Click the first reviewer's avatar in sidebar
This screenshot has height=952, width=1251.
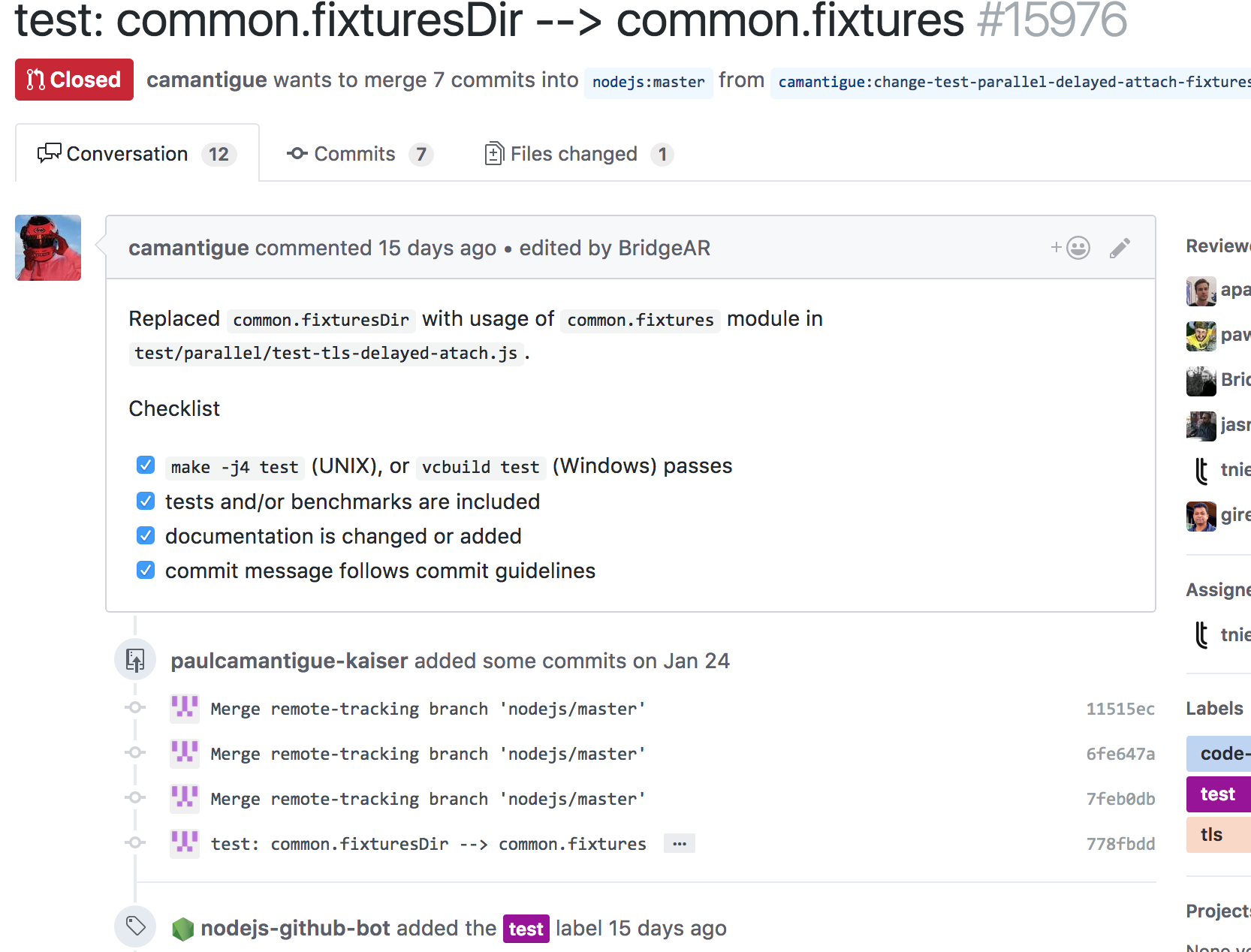click(1201, 291)
